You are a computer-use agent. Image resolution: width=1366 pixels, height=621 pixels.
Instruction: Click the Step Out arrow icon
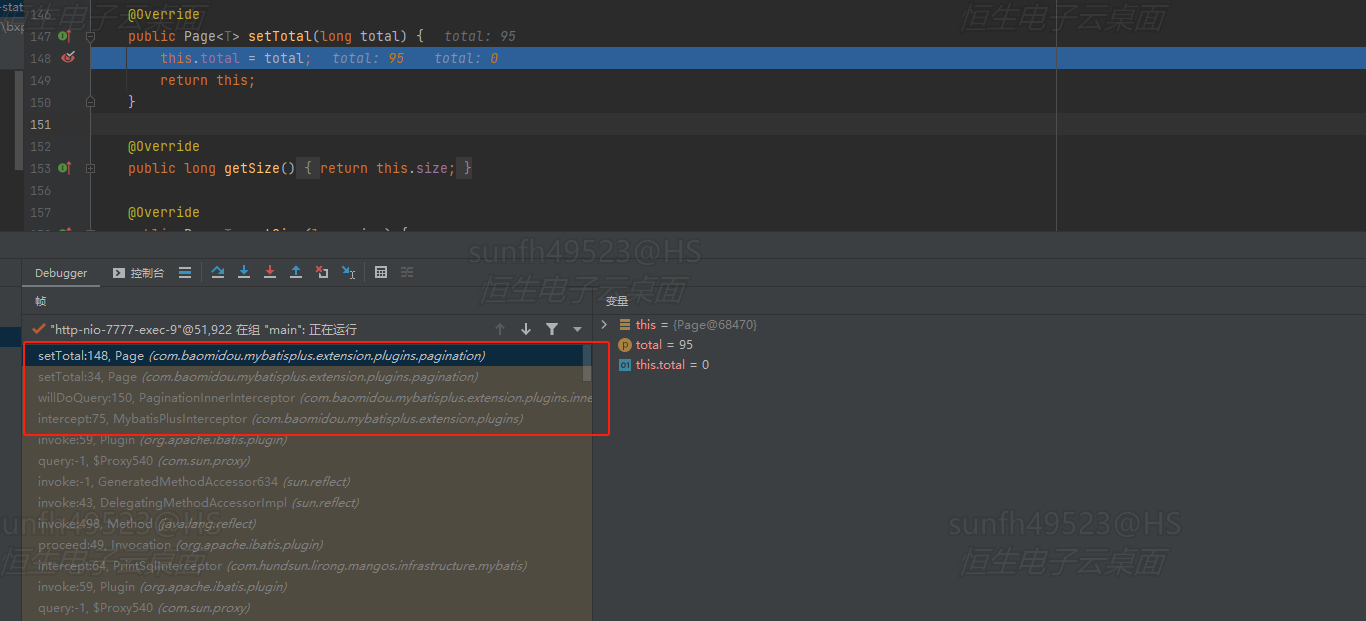296,272
